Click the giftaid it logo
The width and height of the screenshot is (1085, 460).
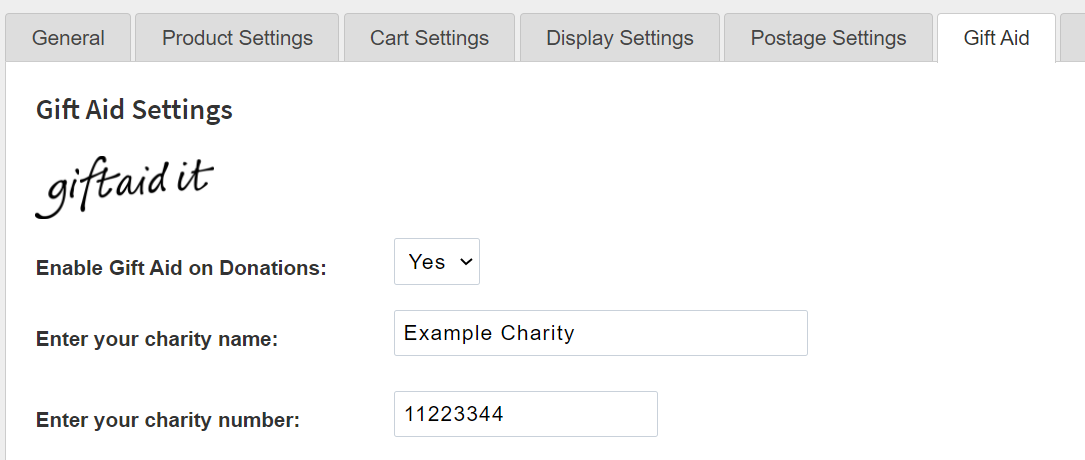pos(125,187)
